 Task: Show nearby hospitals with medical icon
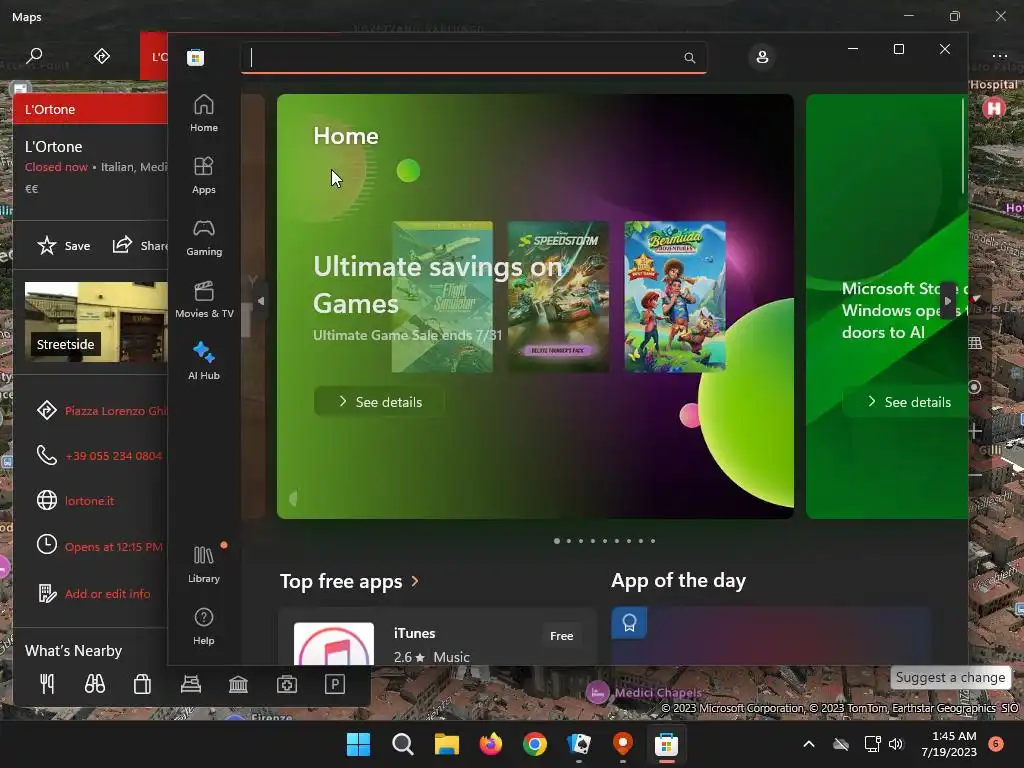pos(287,684)
